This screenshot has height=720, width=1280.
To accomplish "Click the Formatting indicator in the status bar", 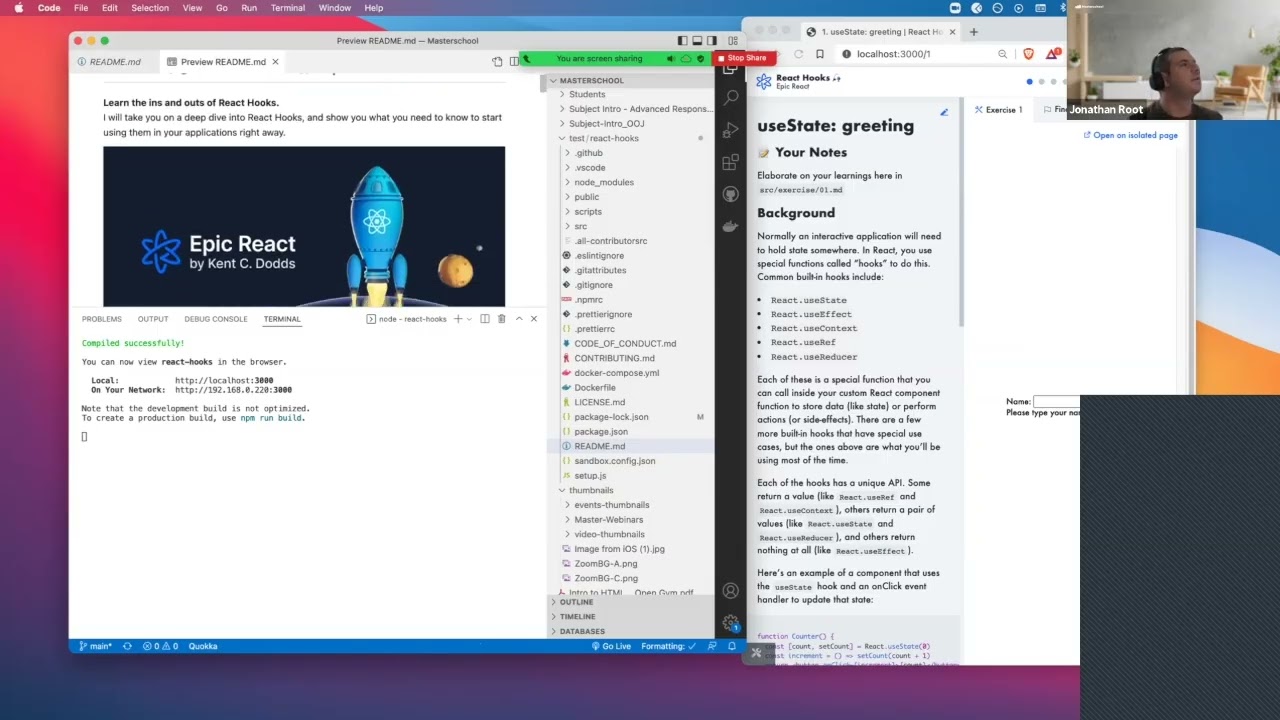I will click(x=669, y=646).
